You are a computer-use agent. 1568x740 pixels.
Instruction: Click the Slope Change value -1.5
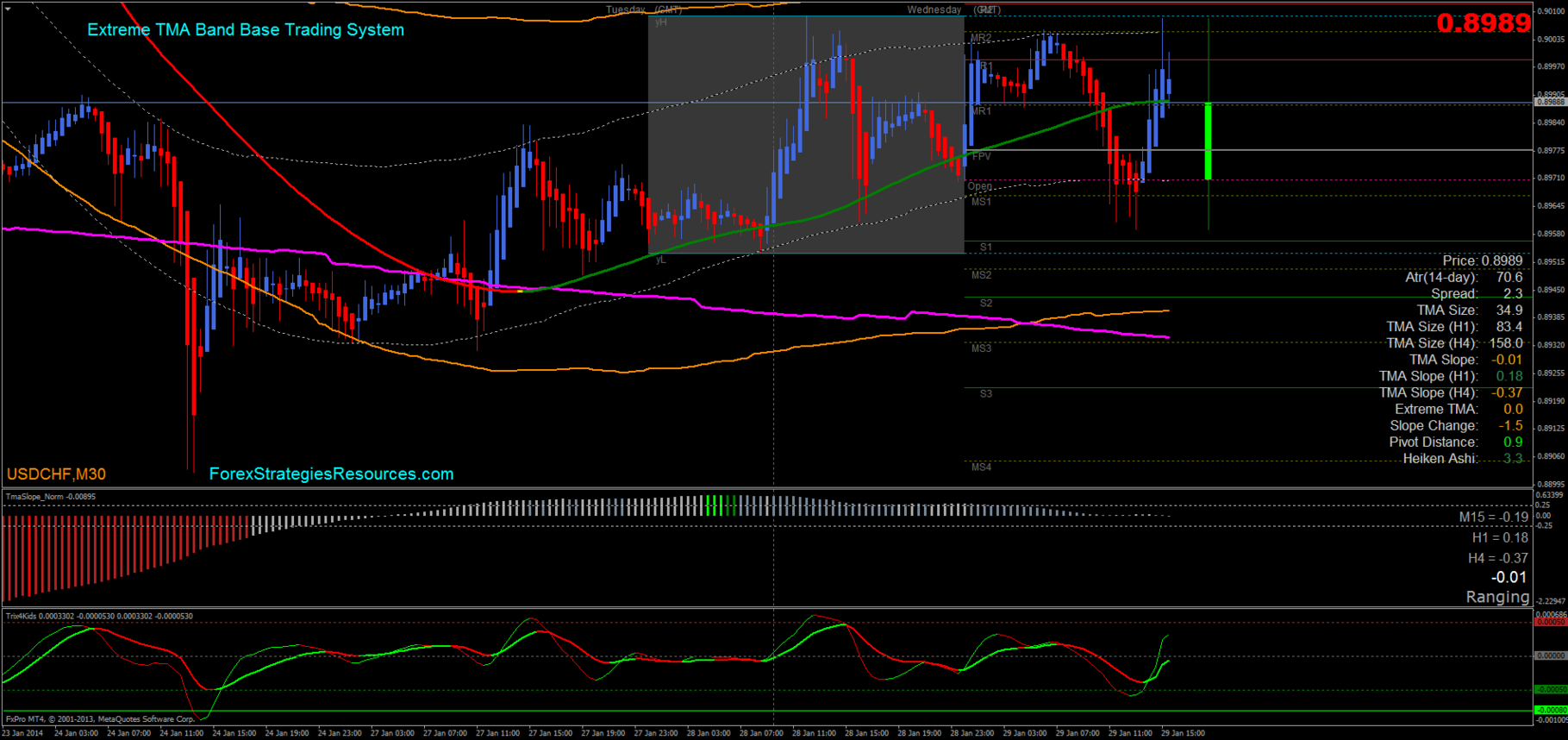1510,425
